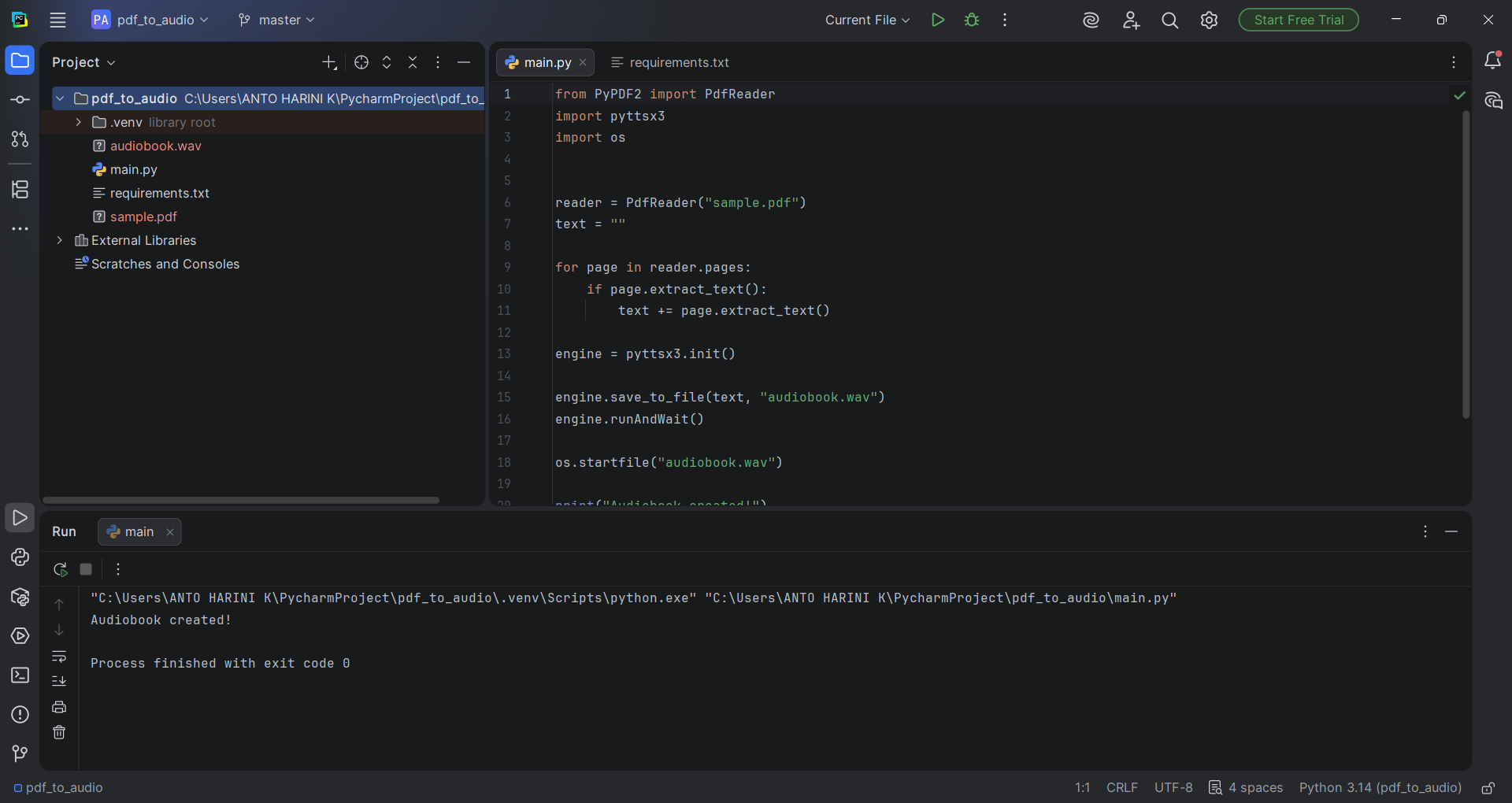Open the IDE Settings gear

click(x=1210, y=20)
